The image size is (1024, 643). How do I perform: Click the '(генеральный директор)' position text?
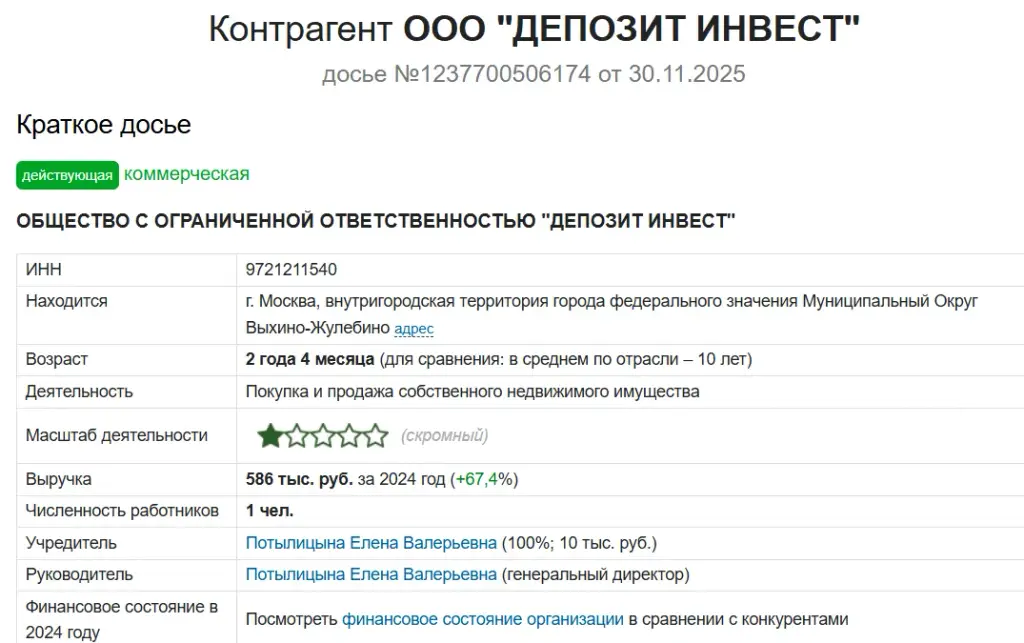[596, 574]
